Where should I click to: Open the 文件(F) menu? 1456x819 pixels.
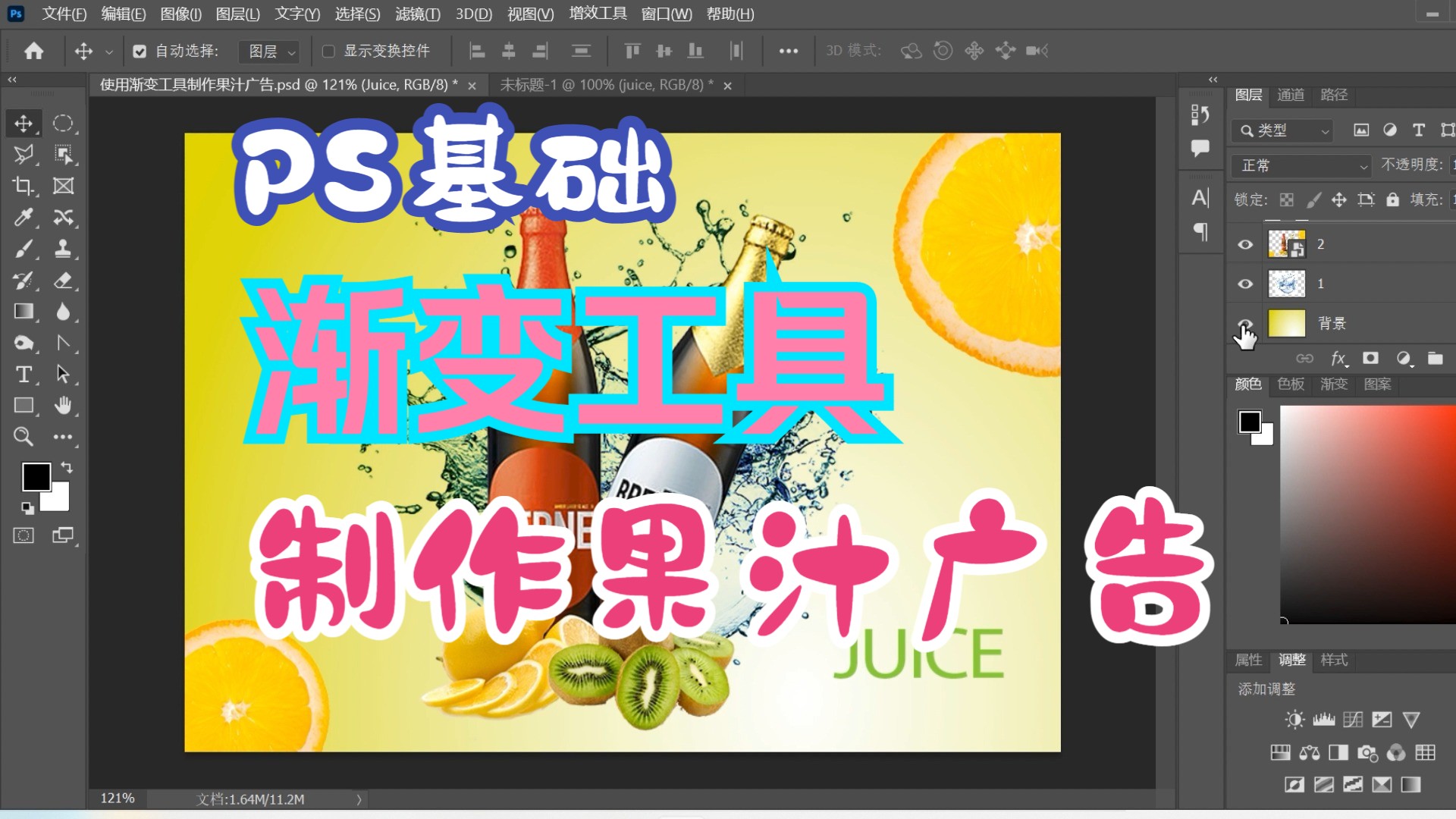click(64, 14)
